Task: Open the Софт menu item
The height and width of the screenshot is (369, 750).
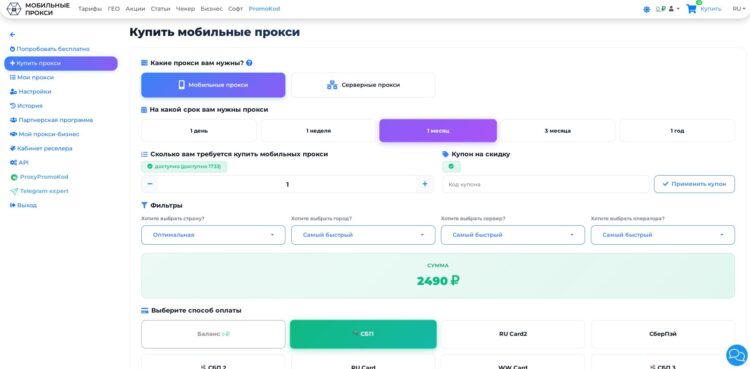Action: pyautogui.click(x=235, y=9)
